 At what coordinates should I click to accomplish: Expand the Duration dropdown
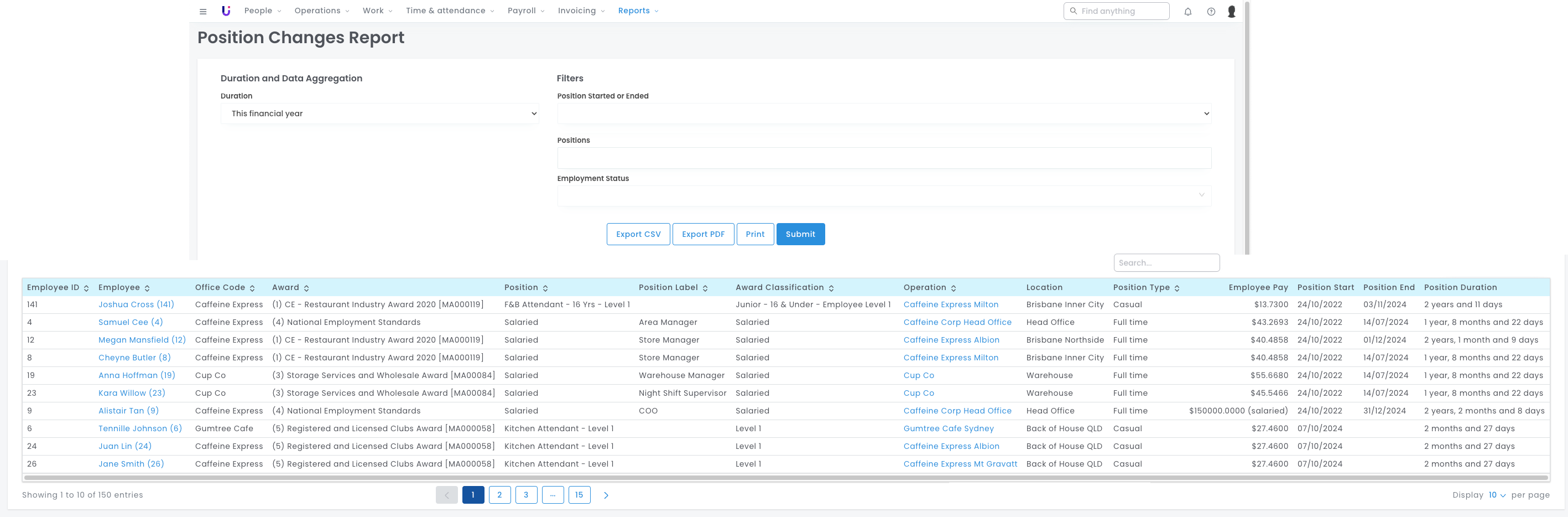[x=379, y=114]
